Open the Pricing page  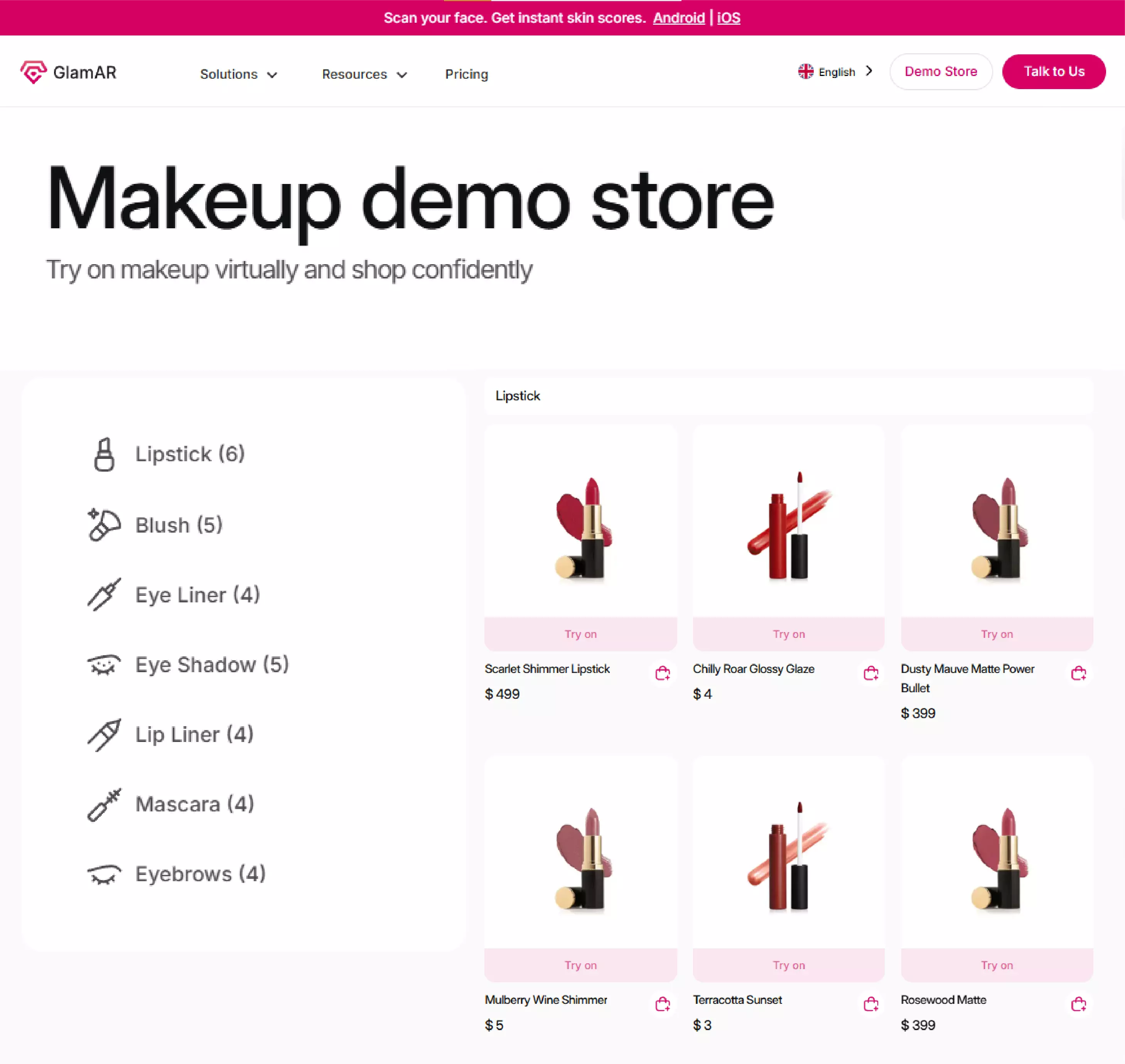pyautogui.click(x=466, y=74)
